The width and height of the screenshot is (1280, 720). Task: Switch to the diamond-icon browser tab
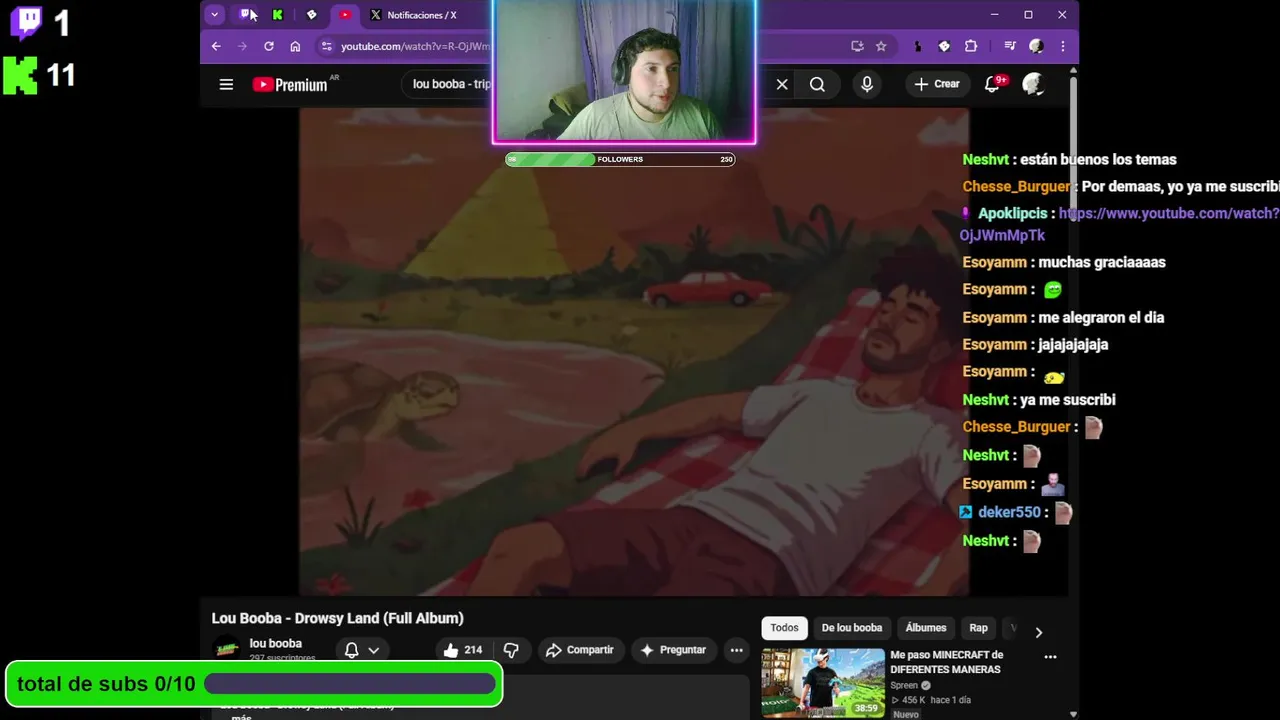click(311, 15)
